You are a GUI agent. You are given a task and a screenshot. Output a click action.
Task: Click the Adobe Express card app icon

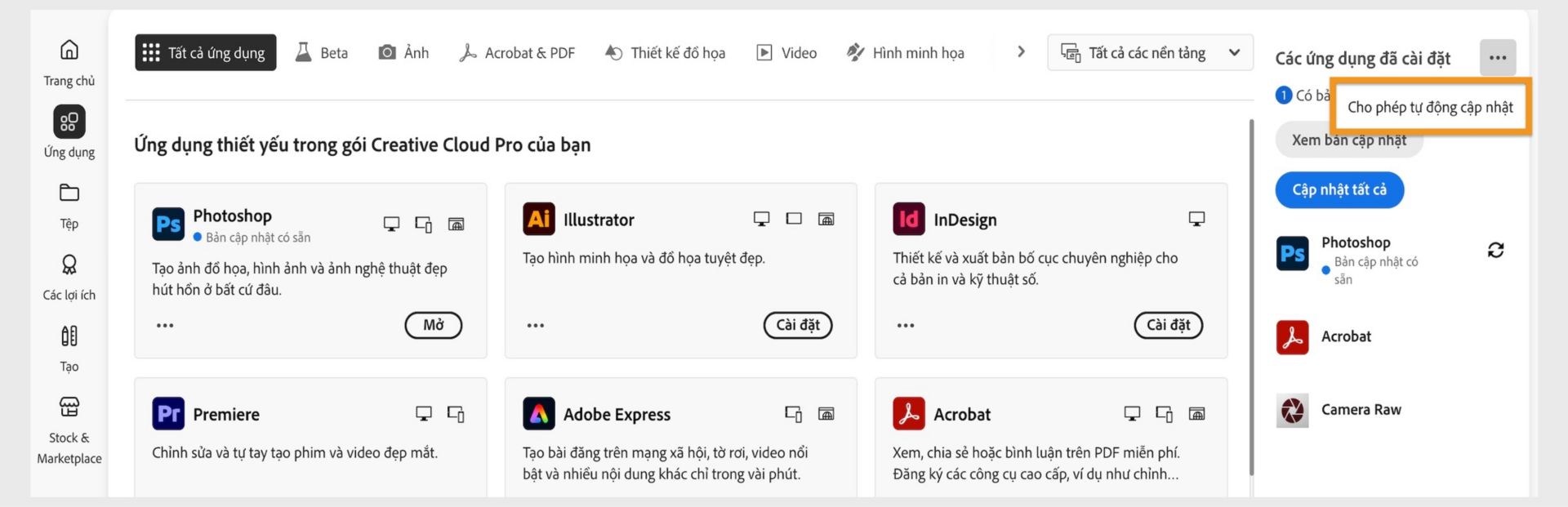(538, 414)
